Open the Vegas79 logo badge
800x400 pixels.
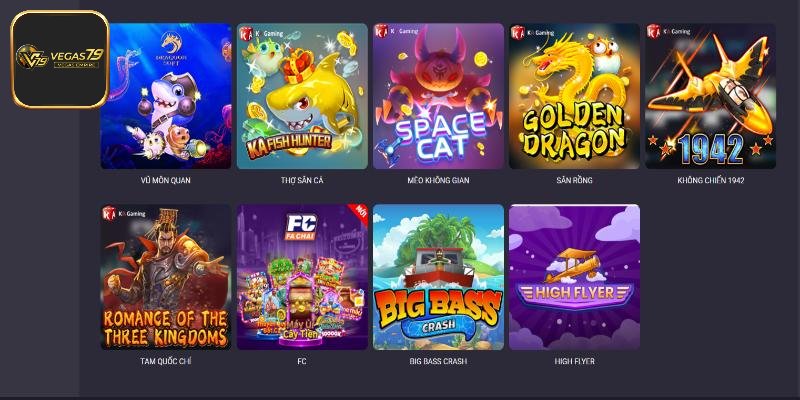(60, 59)
